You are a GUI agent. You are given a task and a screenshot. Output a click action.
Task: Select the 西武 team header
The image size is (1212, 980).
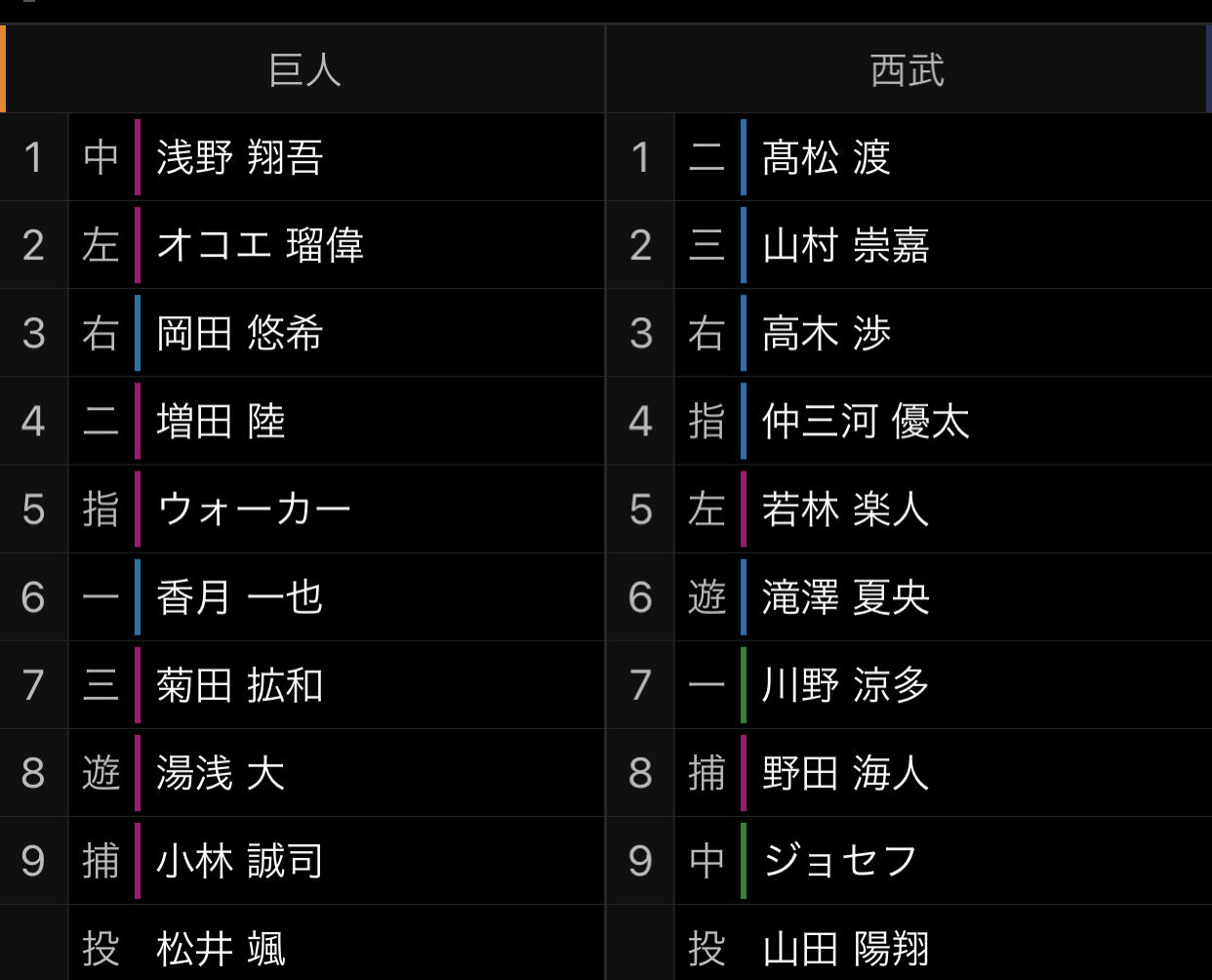pos(908,70)
